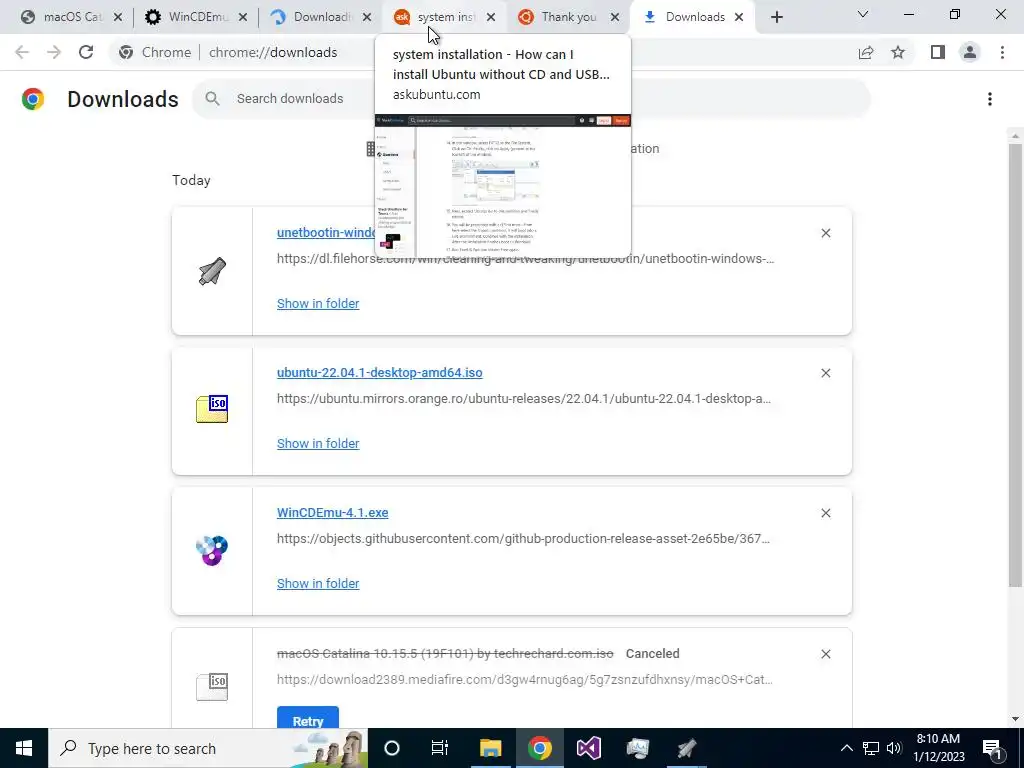This screenshot has width=1024, height=768.
Task: Remove unetbootin entry from list
Action: 825,233
